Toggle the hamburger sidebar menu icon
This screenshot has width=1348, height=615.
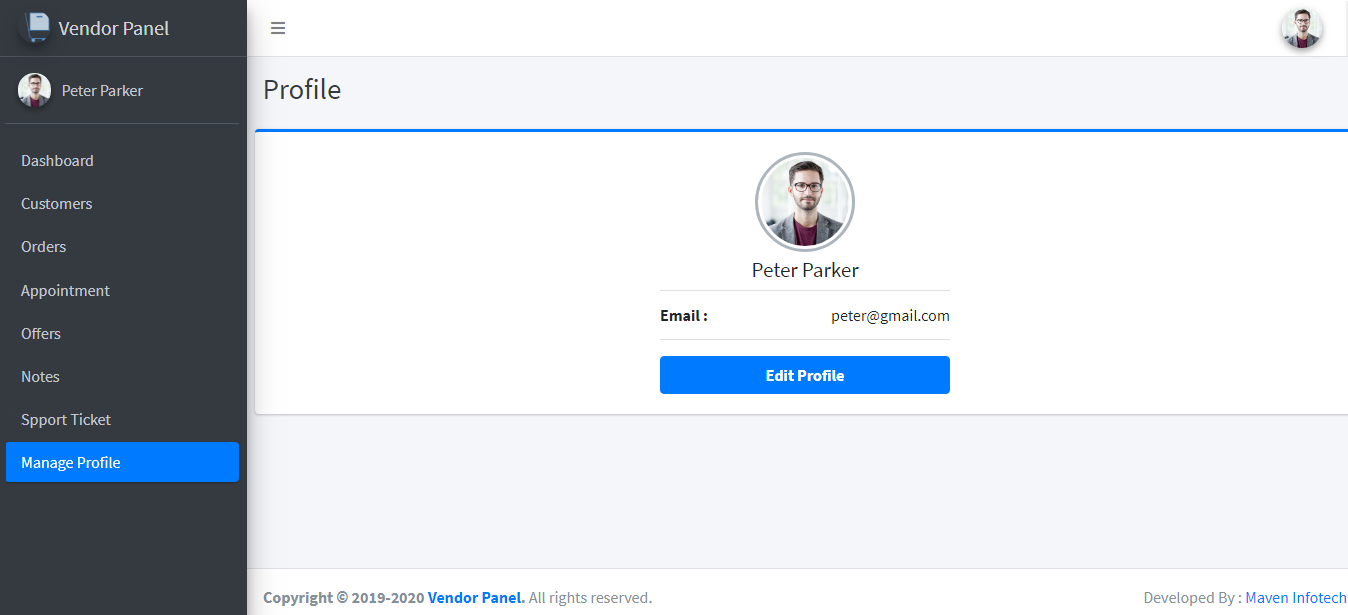(278, 28)
